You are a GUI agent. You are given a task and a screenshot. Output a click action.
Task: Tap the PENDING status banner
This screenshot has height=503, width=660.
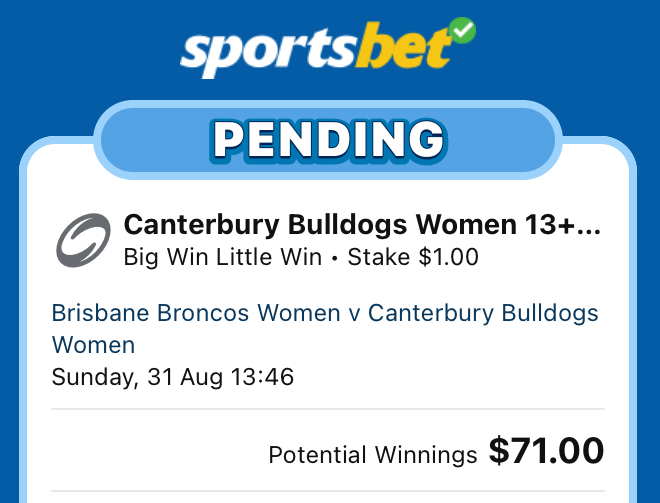tap(328, 140)
